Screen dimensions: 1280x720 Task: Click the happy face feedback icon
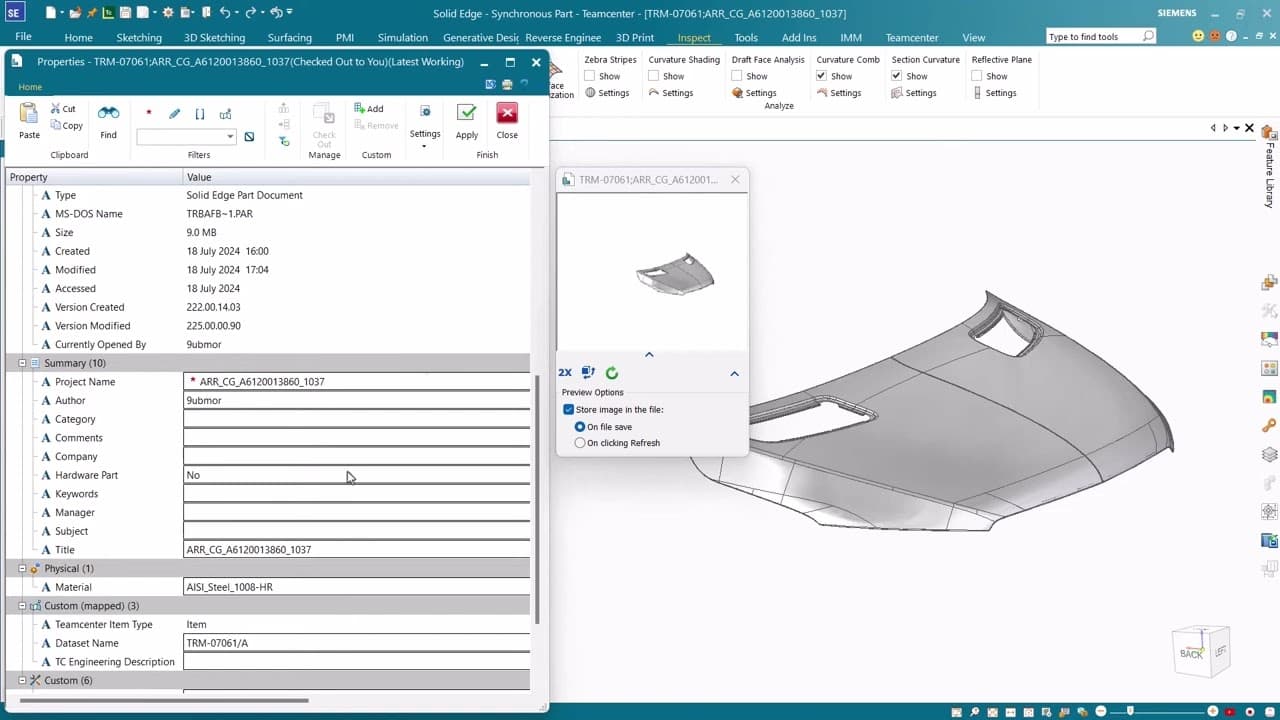[1198, 36]
